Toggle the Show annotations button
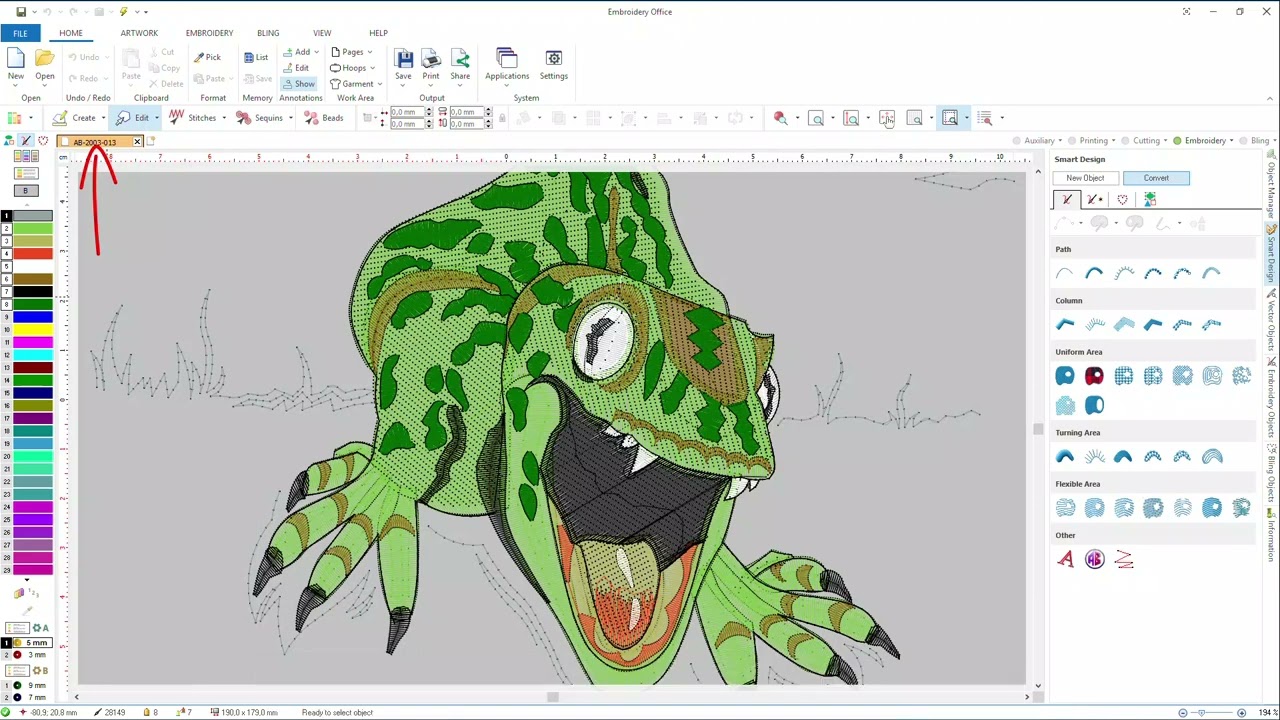 tap(298, 84)
